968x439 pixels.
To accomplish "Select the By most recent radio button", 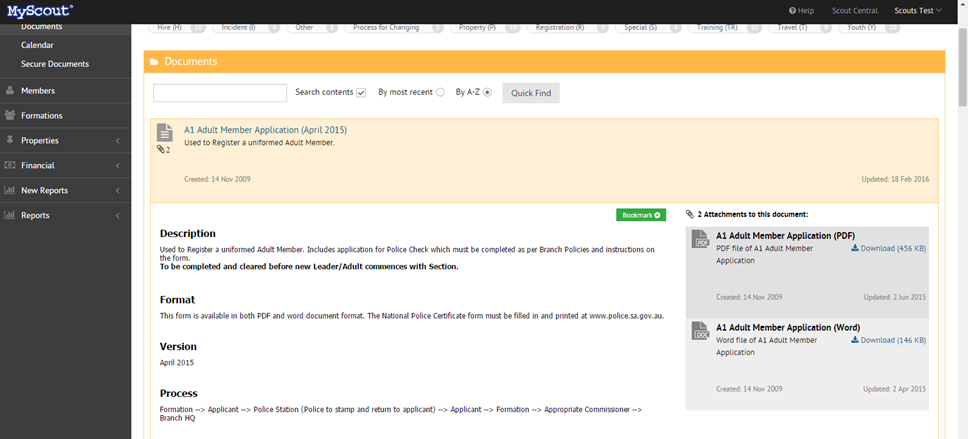I will point(440,93).
